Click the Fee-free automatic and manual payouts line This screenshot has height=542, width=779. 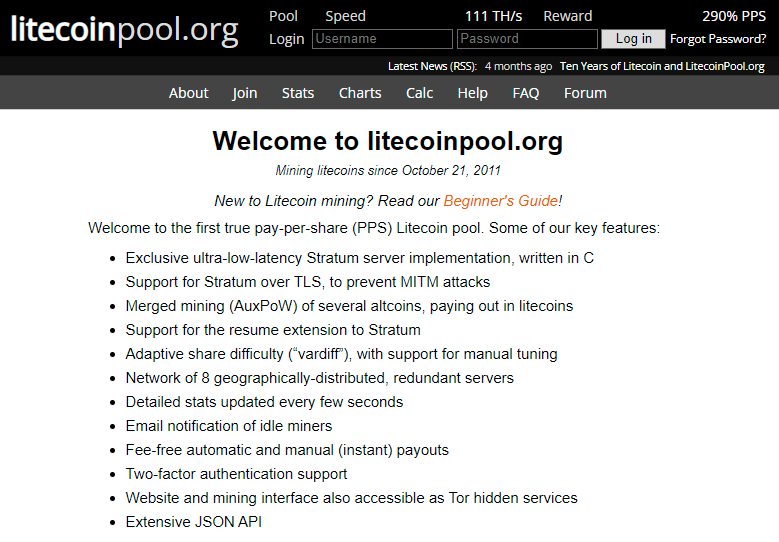click(287, 450)
